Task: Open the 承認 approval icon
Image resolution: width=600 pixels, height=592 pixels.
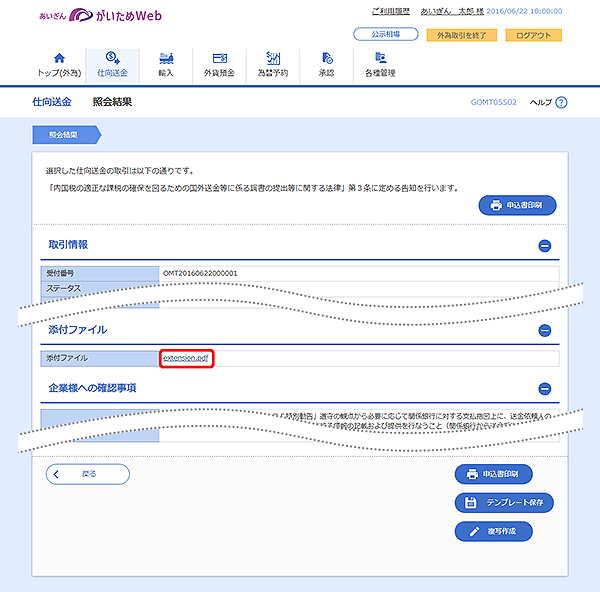Action: pyautogui.click(x=327, y=58)
